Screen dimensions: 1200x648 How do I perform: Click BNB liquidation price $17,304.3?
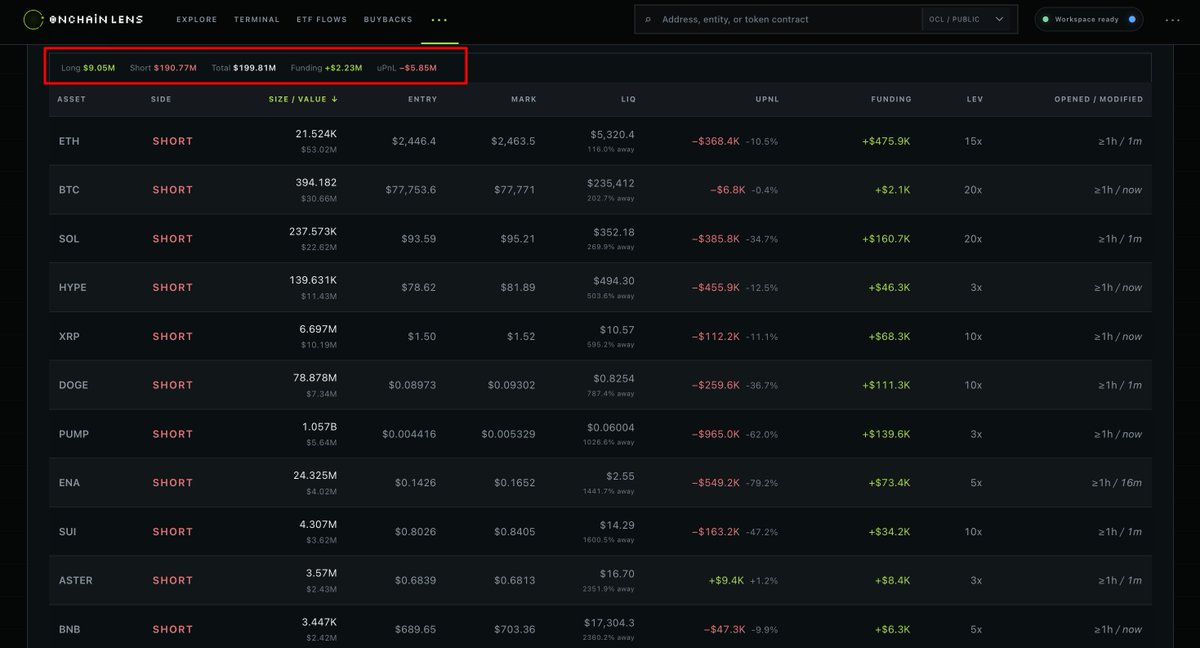coord(609,622)
